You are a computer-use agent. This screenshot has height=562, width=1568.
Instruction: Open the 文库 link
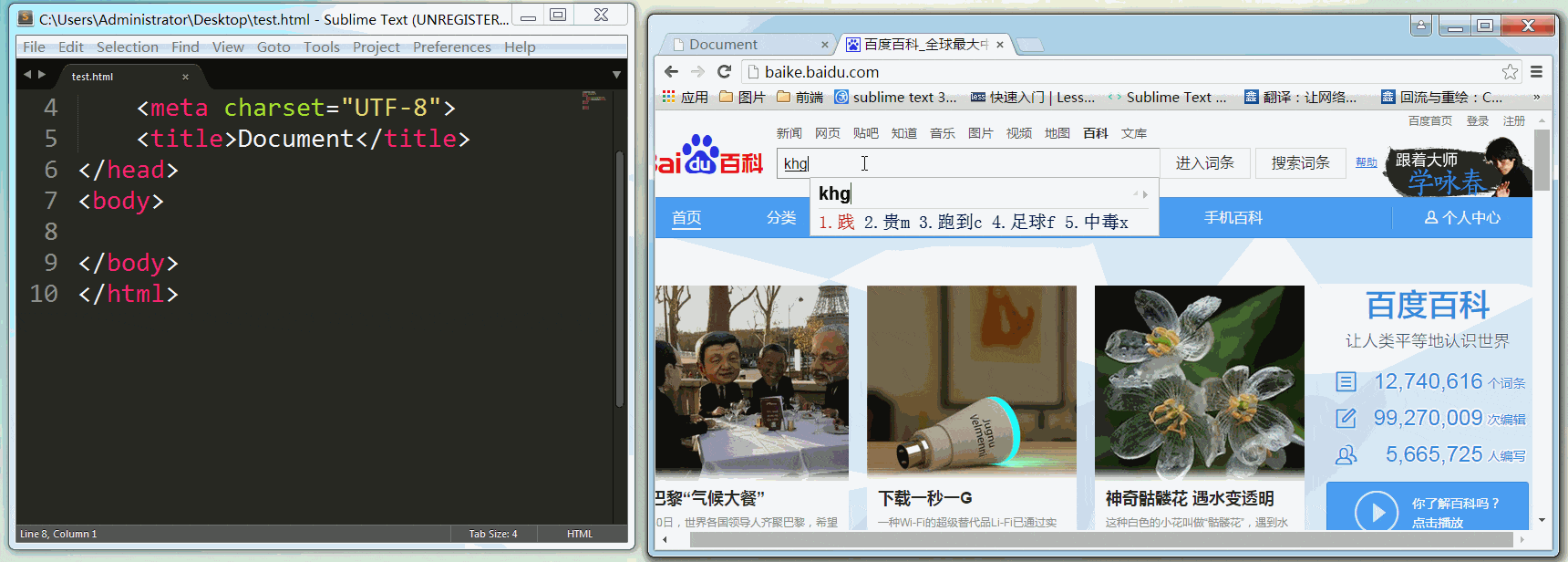(x=1134, y=133)
